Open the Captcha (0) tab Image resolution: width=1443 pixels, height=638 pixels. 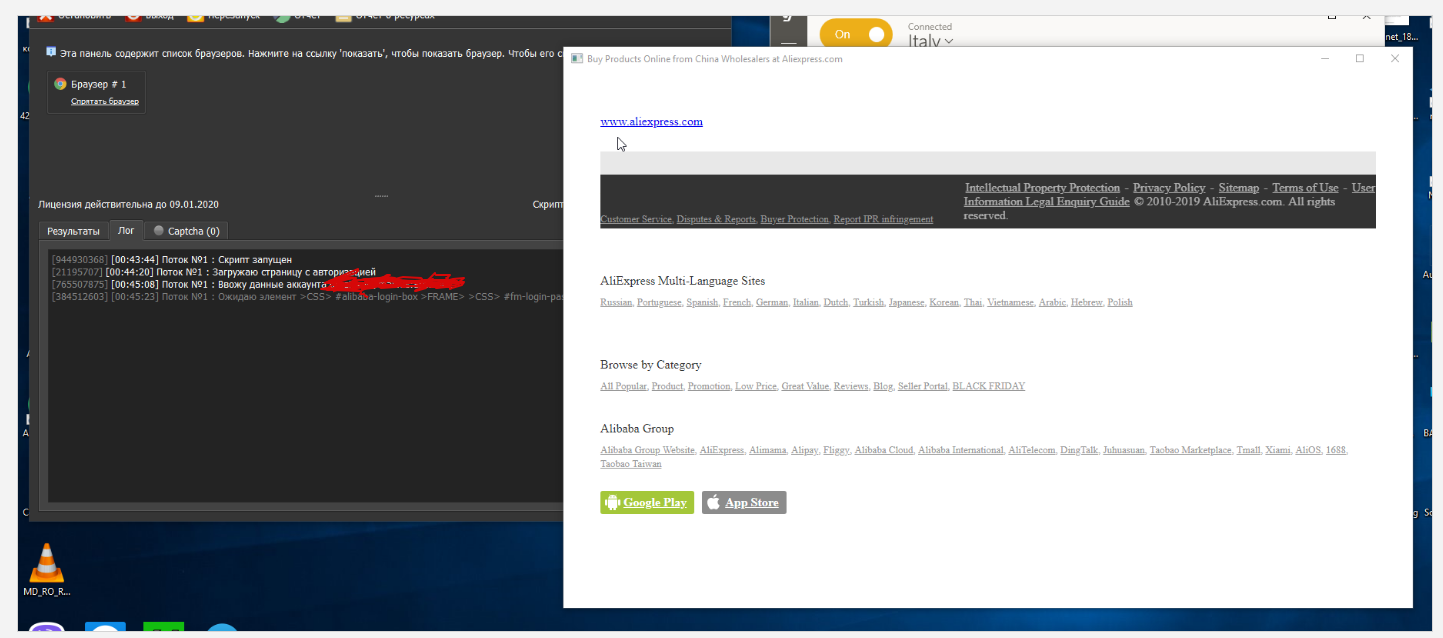click(x=186, y=231)
